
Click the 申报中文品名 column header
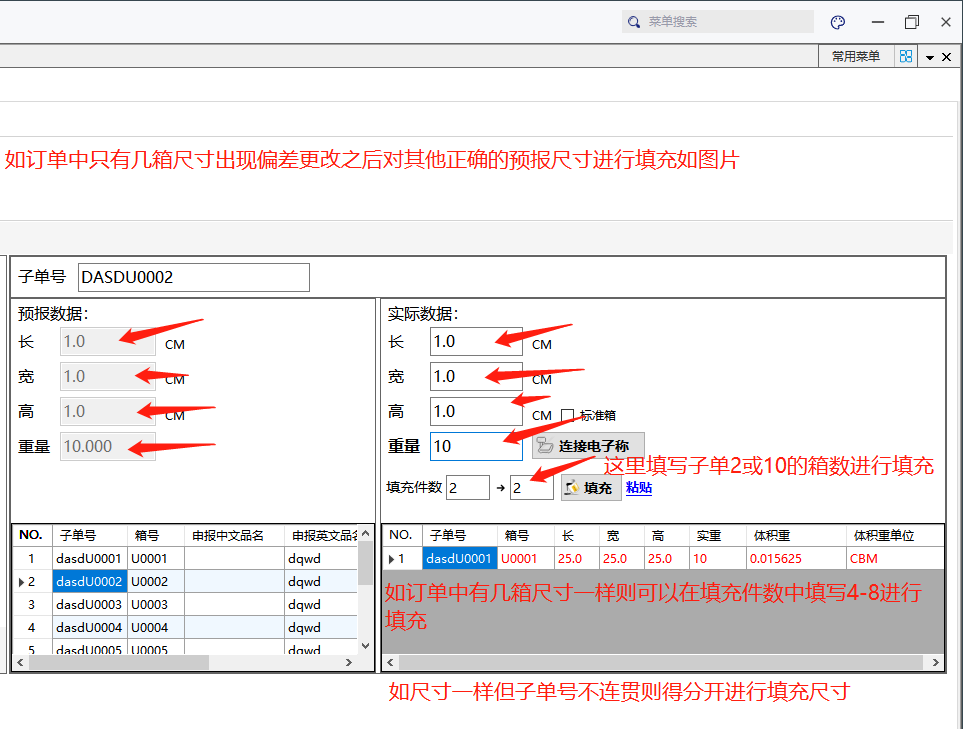coord(234,535)
